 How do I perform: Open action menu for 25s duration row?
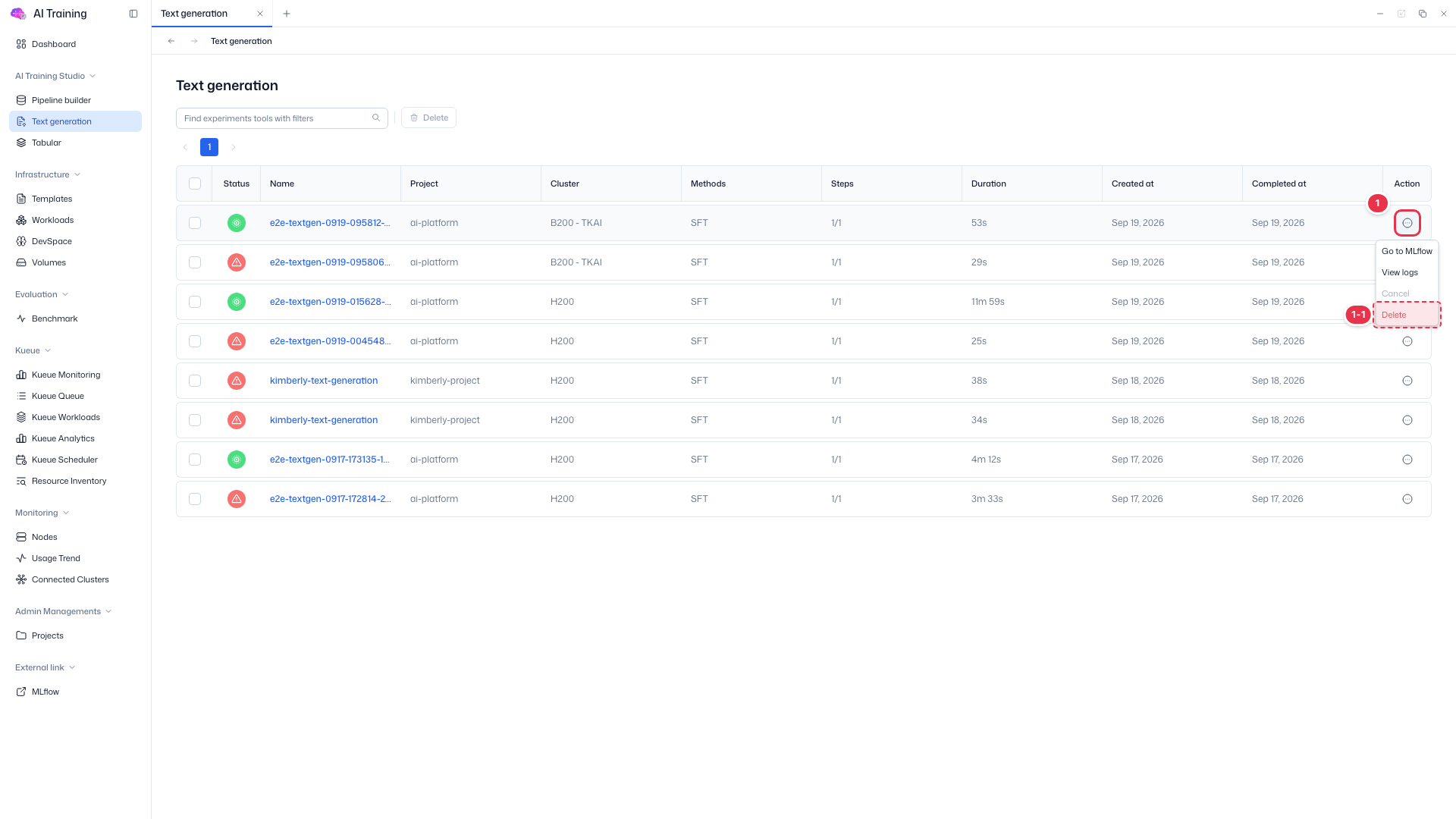point(1407,341)
